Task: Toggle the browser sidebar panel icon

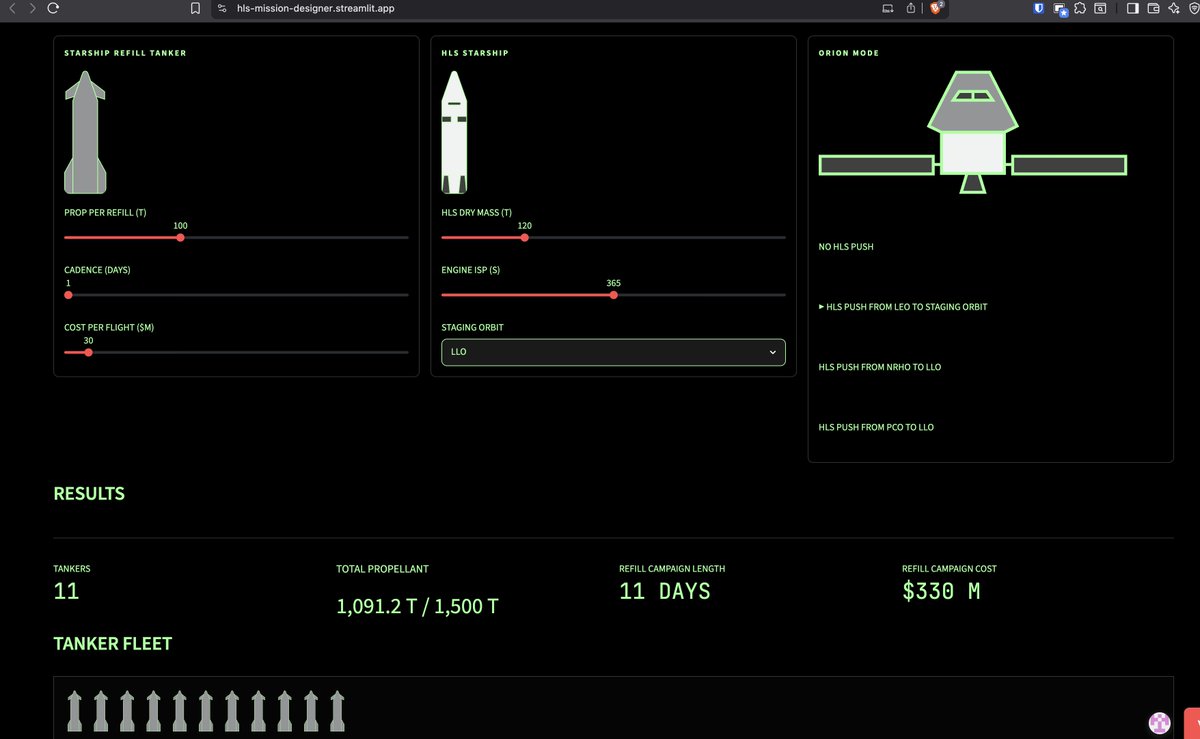Action: click(x=1132, y=8)
